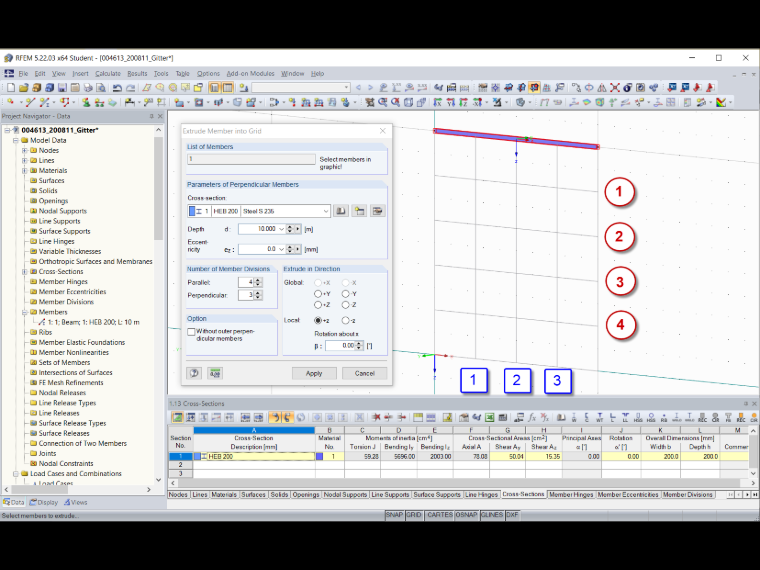Click the View in Y direction icon

(450, 102)
